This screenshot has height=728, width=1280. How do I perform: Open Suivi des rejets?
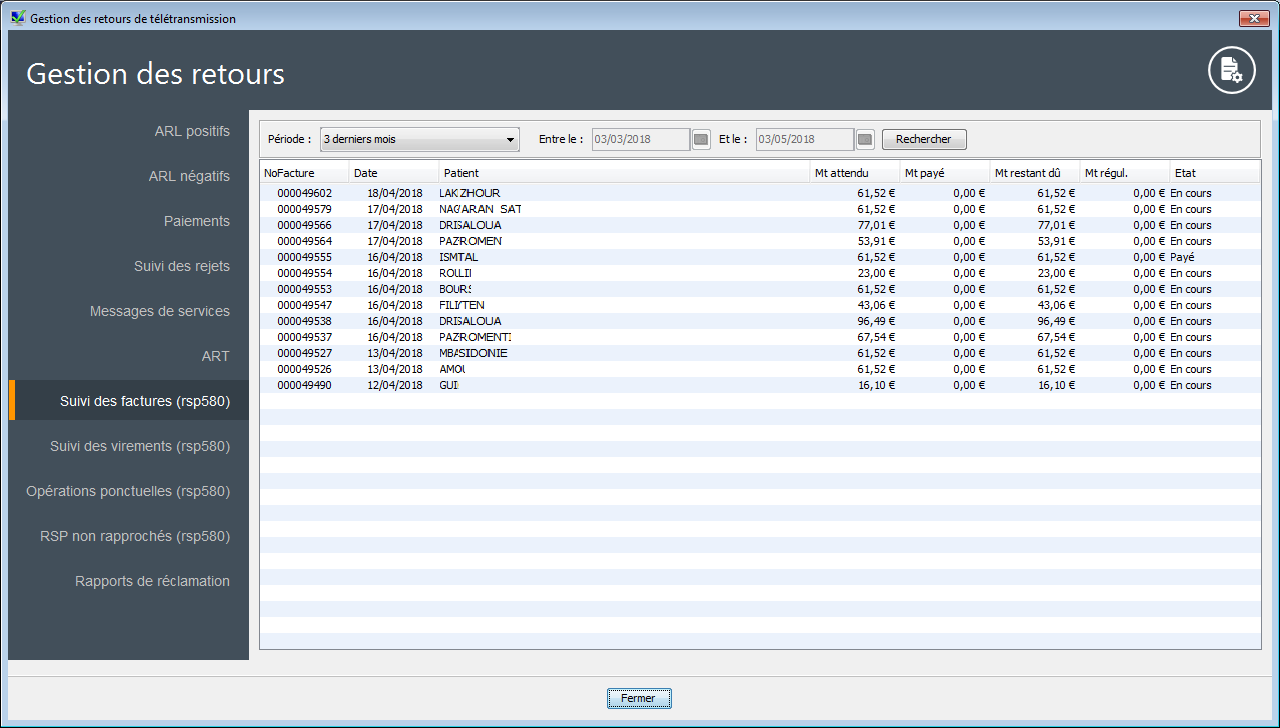pyautogui.click(x=181, y=266)
